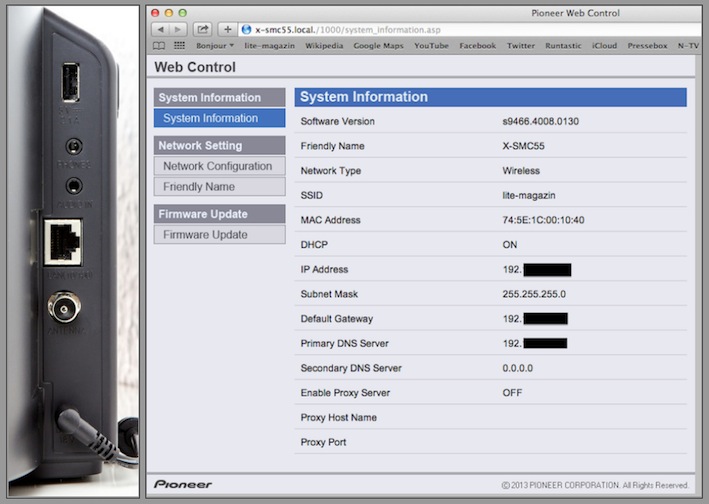Viewport: 709px width, 504px height.
Task: Open the Share button in toolbar
Action: [x=203, y=30]
